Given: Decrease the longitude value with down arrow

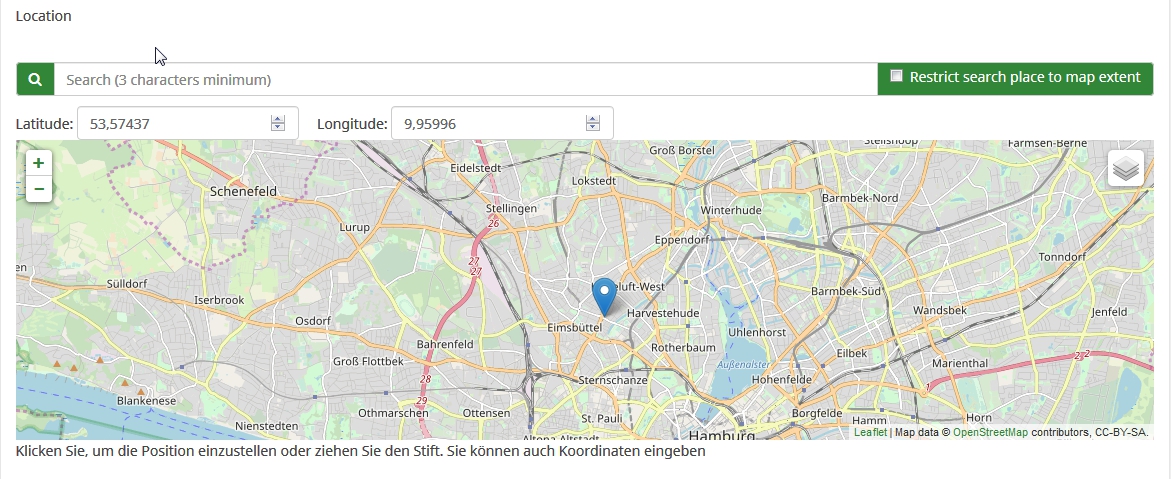Looking at the screenshot, I should (x=593, y=128).
